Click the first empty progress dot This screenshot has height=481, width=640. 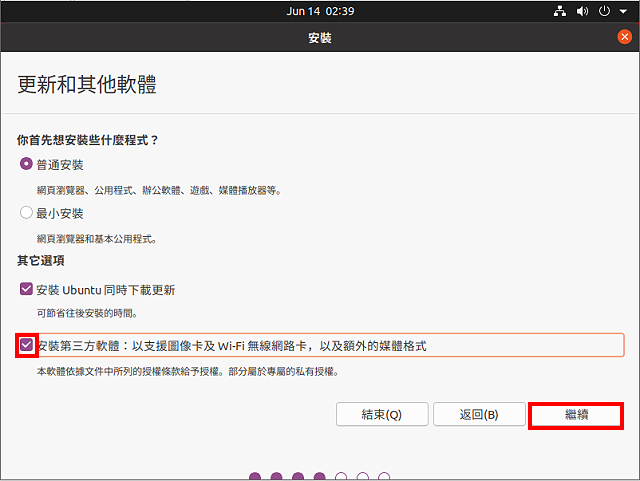click(341, 477)
